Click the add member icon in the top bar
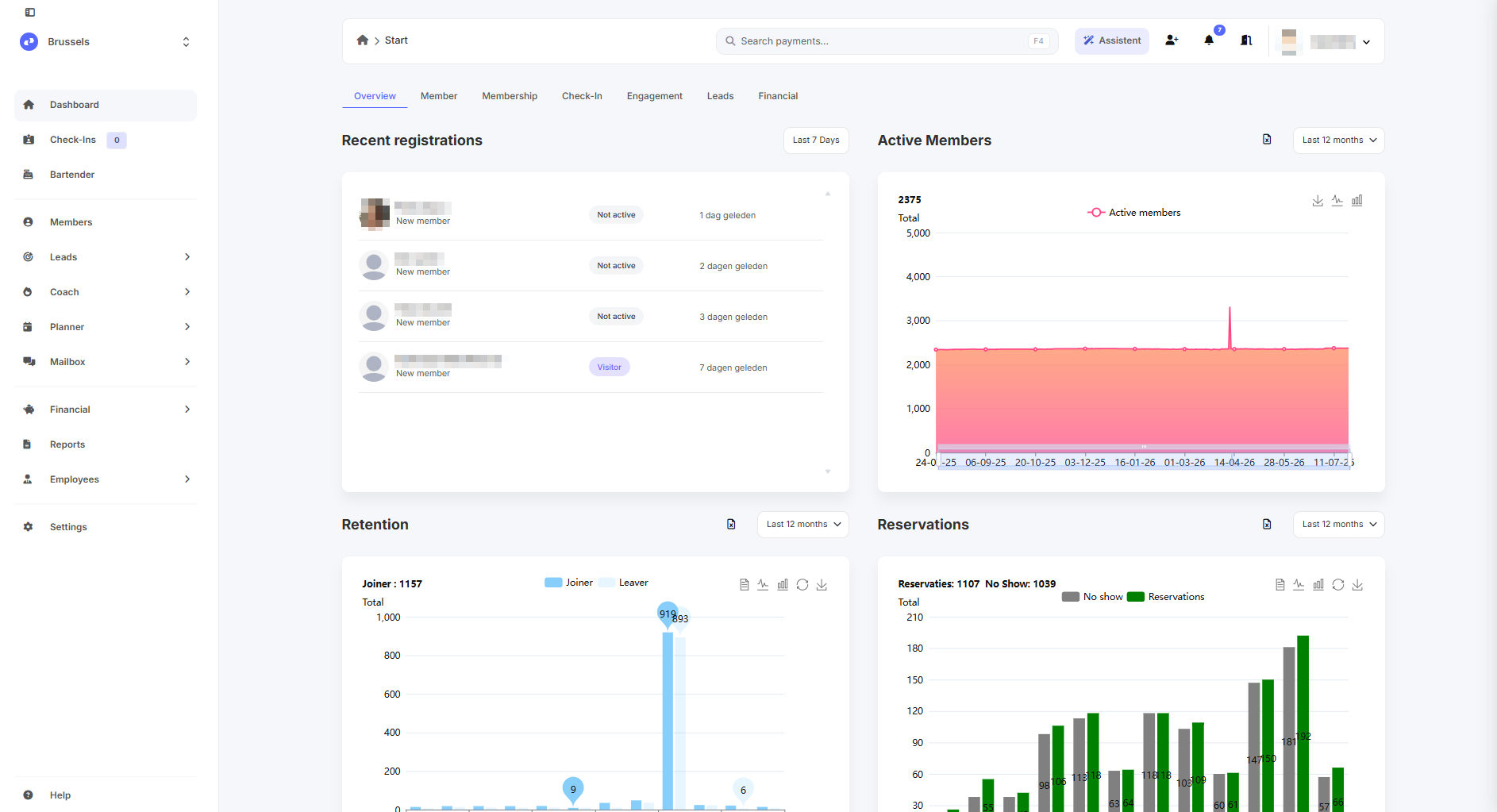Screen dimensions: 1497x812 tap(1172, 40)
